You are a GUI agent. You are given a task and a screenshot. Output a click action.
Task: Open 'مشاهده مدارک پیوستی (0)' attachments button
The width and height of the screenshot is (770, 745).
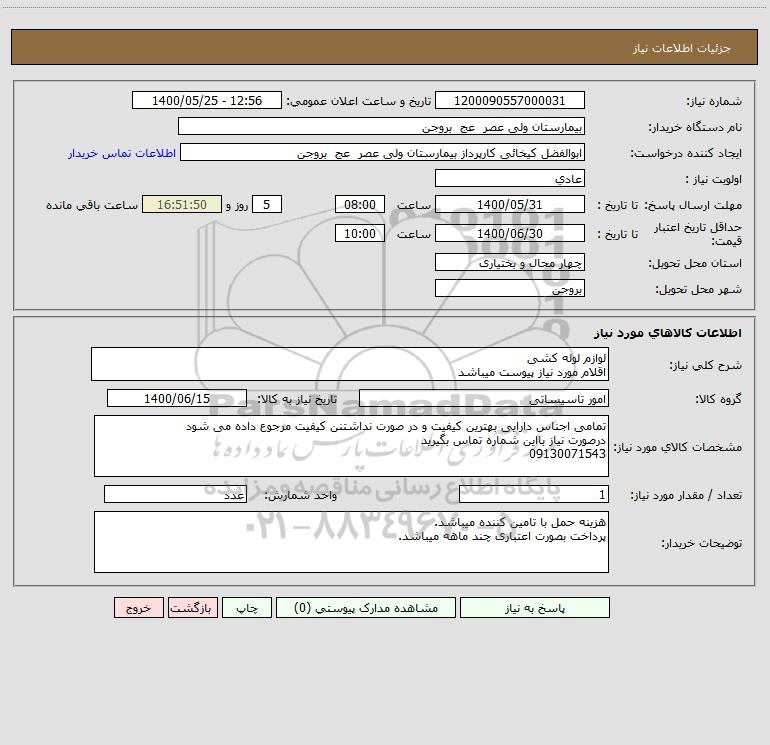[366, 607]
